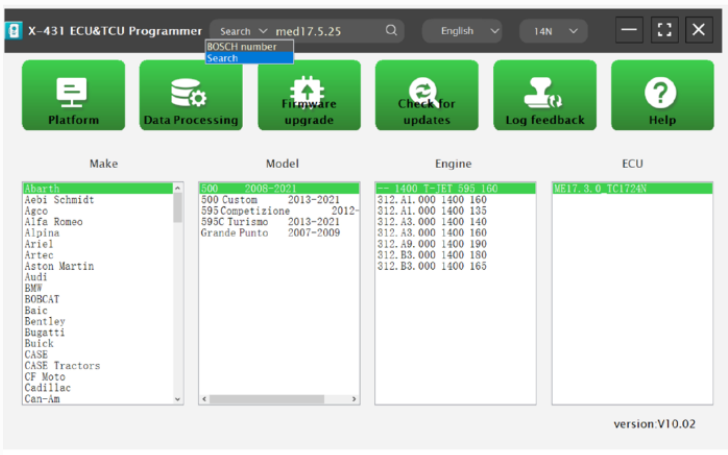Click the Check for updates tile

coord(426,95)
